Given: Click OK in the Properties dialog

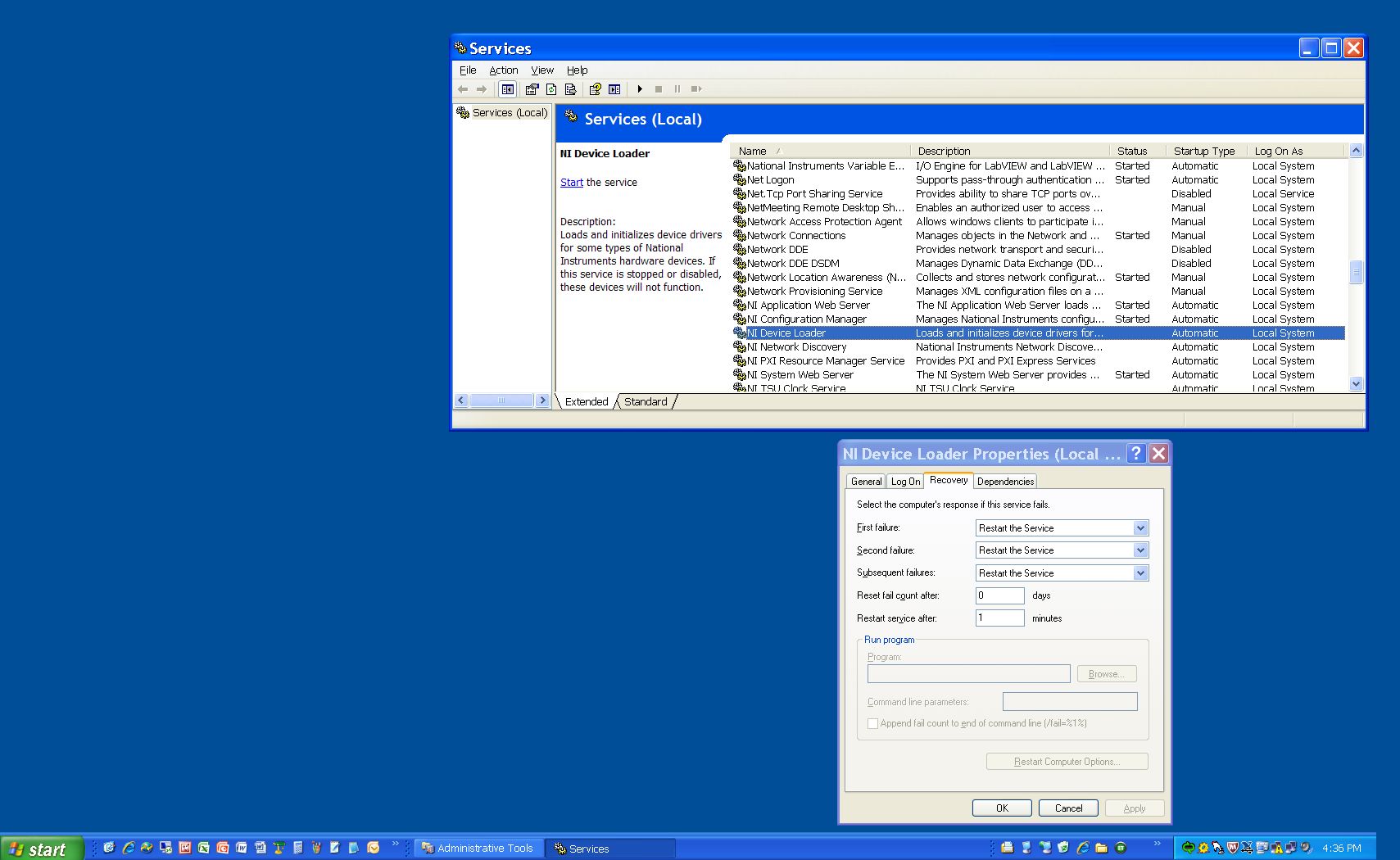Looking at the screenshot, I should 1002,808.
